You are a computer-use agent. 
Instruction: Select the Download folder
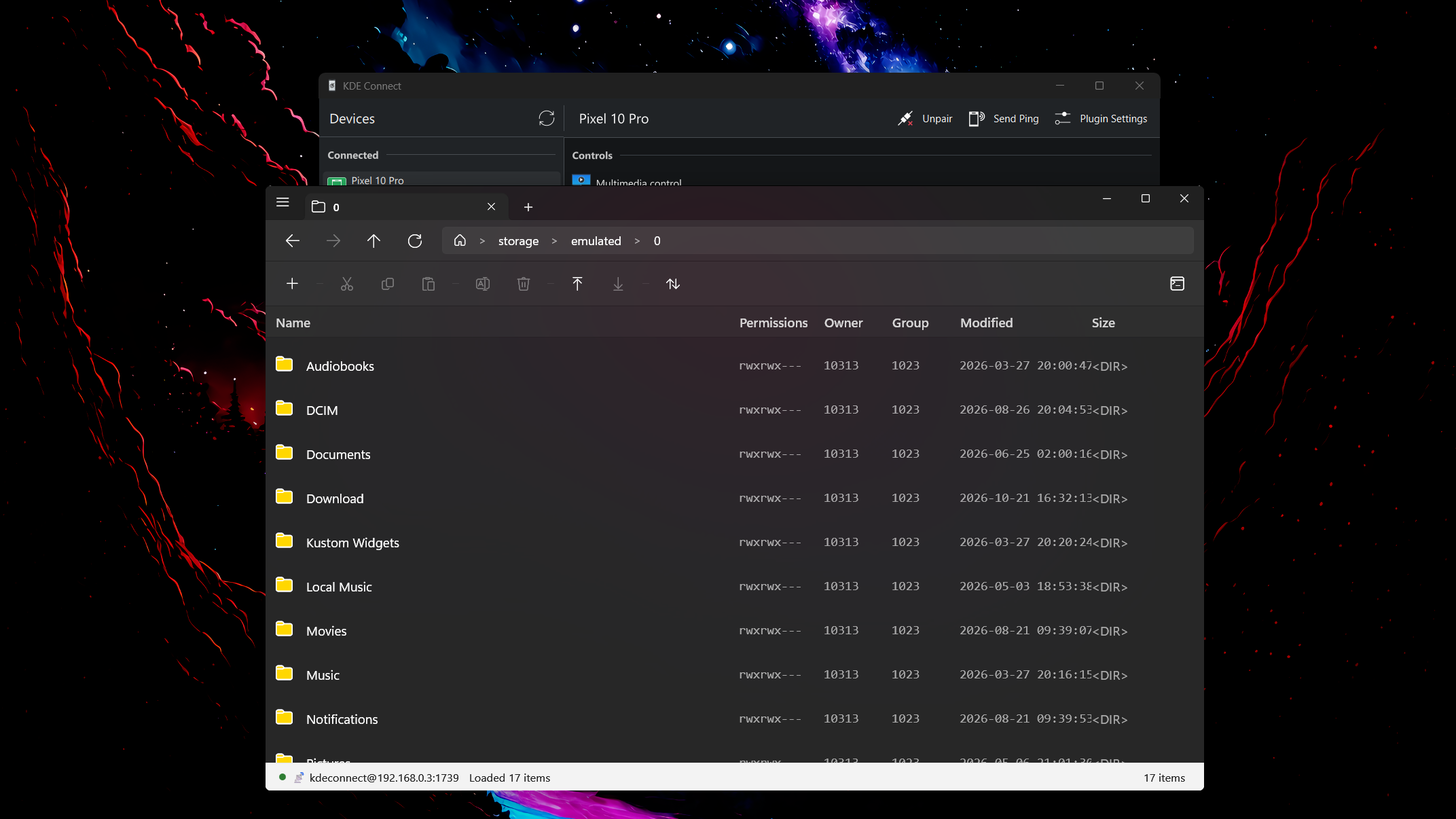(735, 498)
